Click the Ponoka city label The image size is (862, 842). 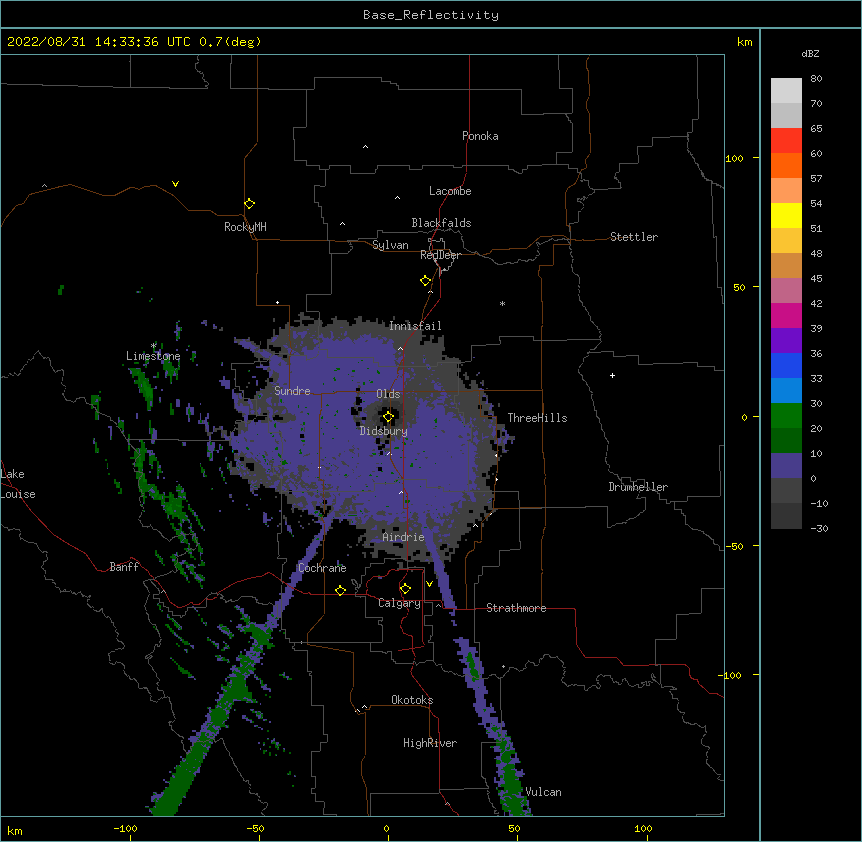pyautogui.click(x=480, y=136)
